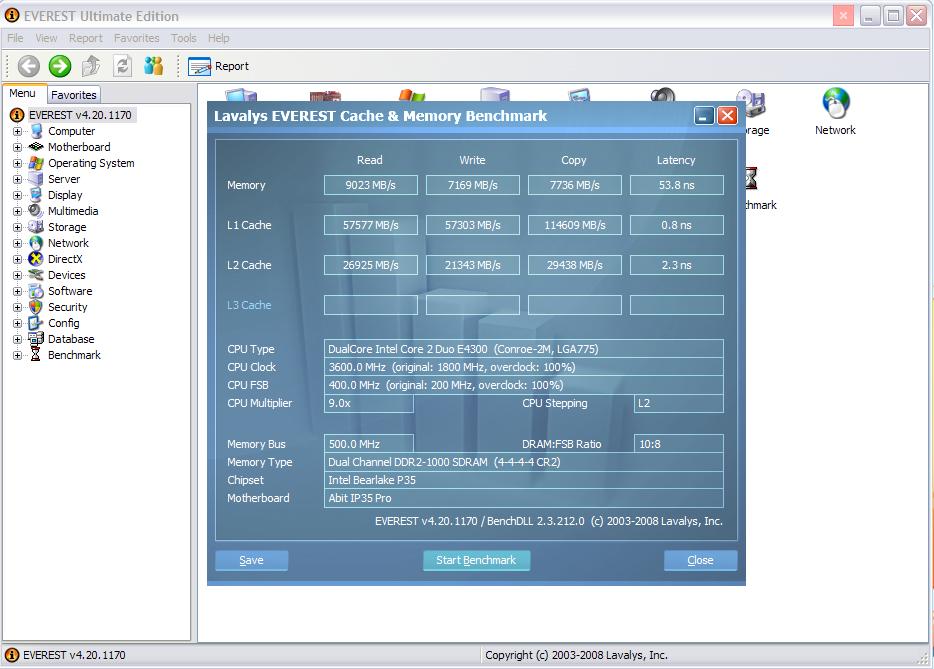Expand the Benchmark tree node
Screen dimensions: 934x669
coord(17,356)
